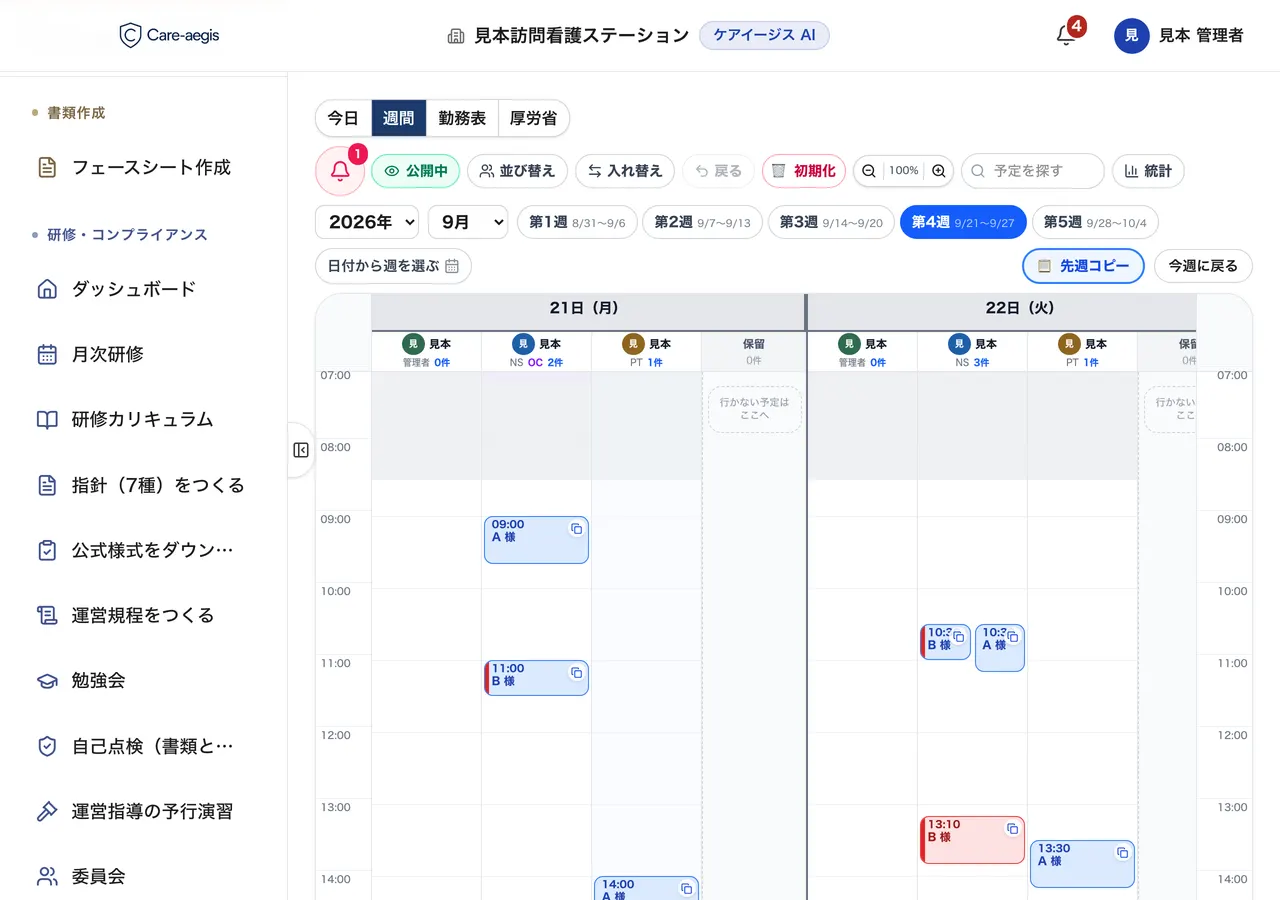Switch to the 勤務表 tab
The width and height of the screenshot is (1280, 900).
[x=462, y=118]
